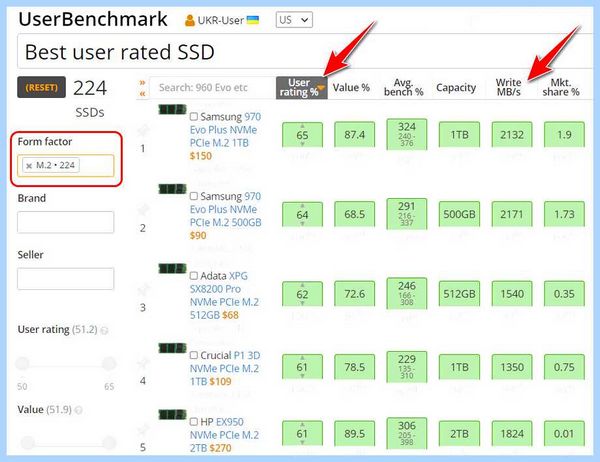Click the User rating info icon

104,330
